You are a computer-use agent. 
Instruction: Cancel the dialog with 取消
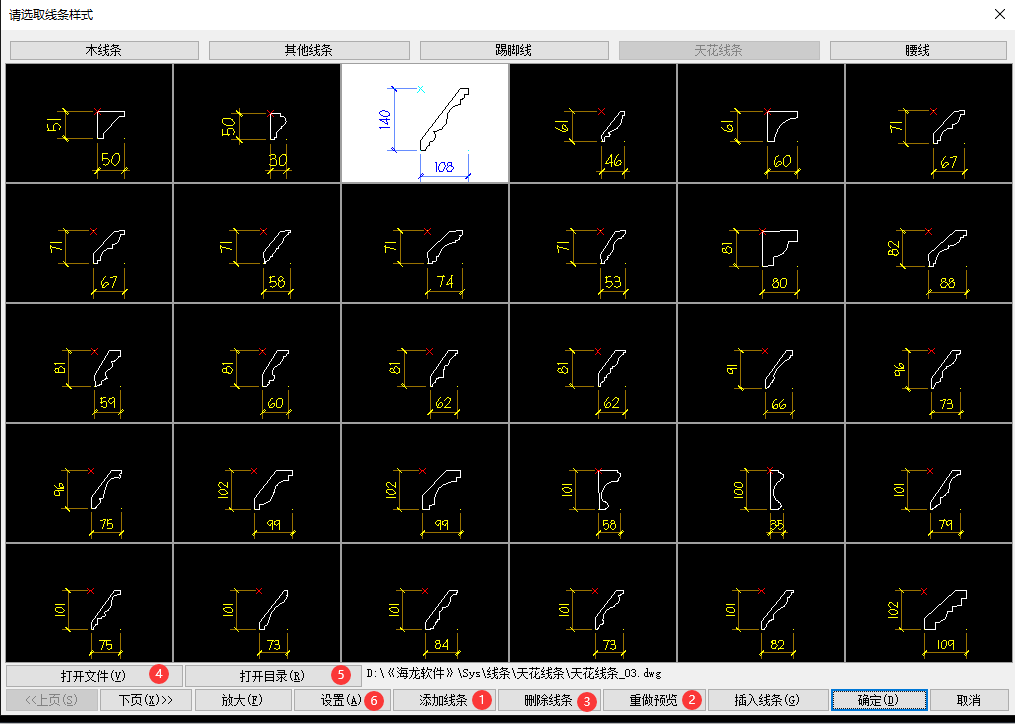point(968,700)
